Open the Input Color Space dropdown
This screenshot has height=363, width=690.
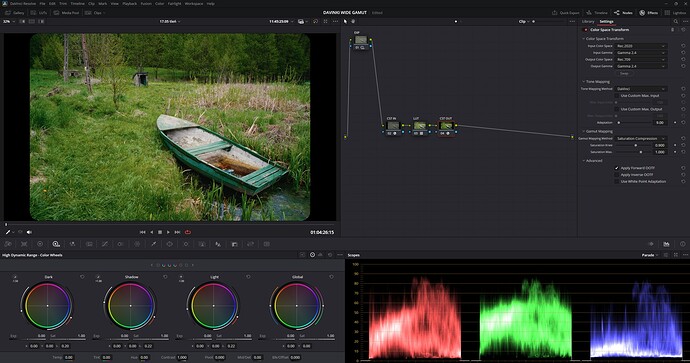point(640,46)
